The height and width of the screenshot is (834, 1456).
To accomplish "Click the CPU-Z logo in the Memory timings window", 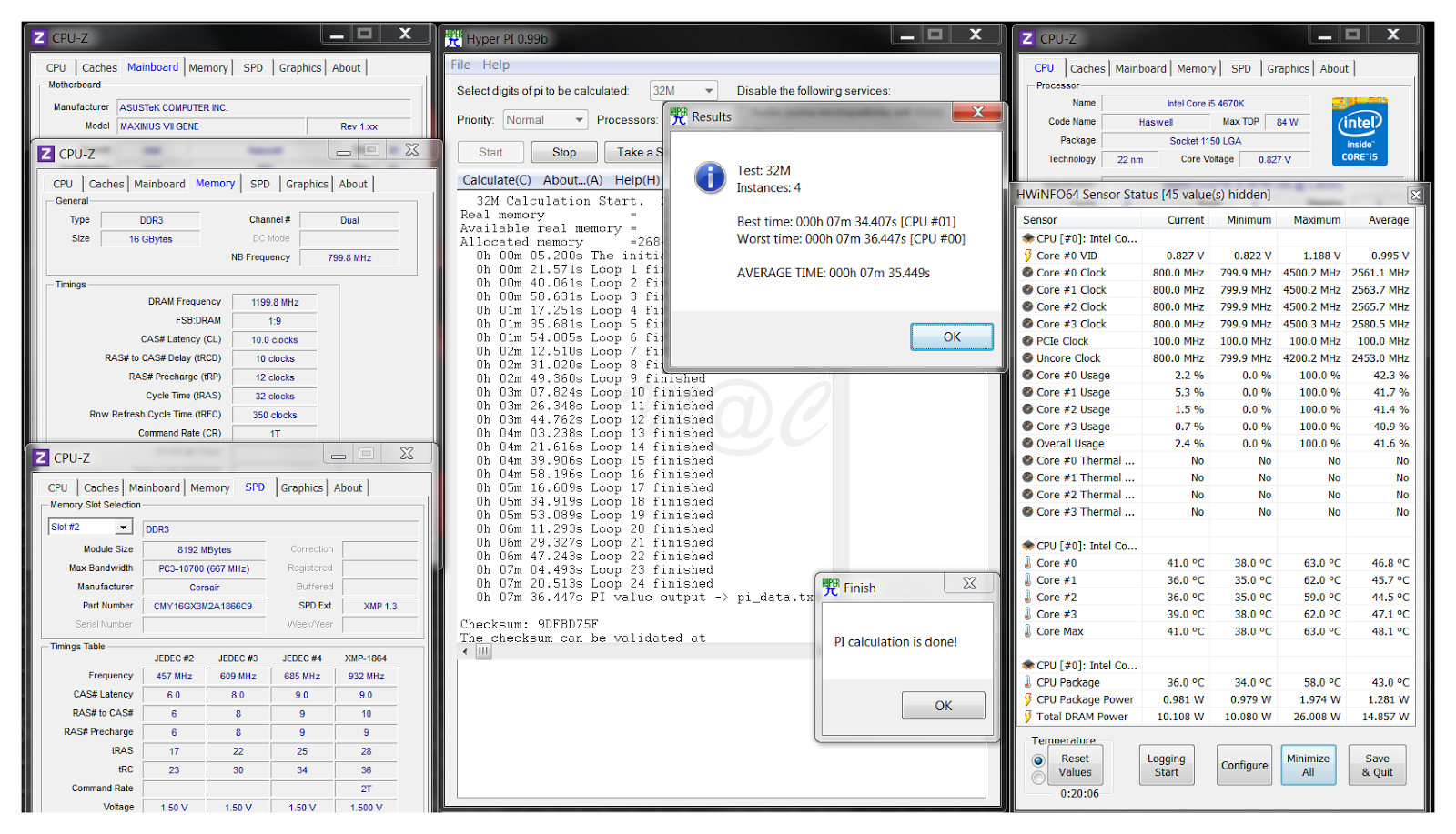I will [45, 154].
